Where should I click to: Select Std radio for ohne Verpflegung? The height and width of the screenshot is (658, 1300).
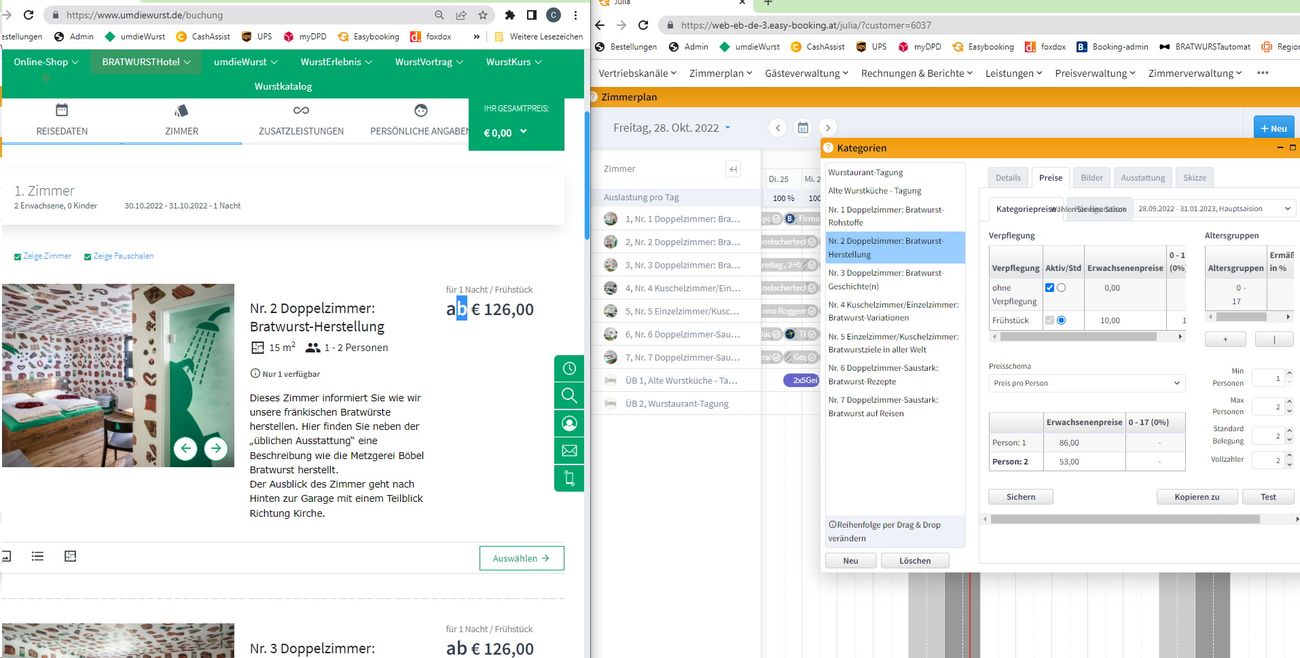tap(1061, 288)
